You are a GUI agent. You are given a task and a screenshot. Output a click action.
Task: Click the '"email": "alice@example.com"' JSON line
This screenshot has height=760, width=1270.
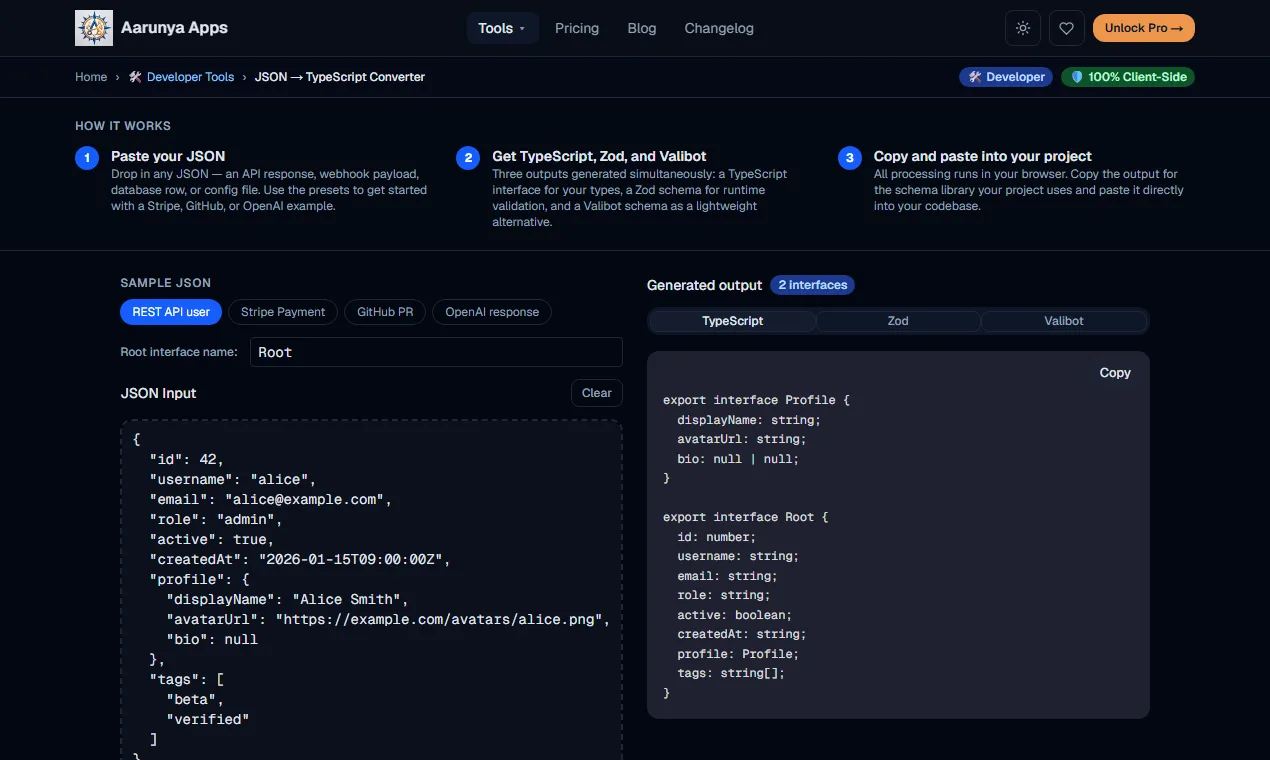[x=270, y=499]
